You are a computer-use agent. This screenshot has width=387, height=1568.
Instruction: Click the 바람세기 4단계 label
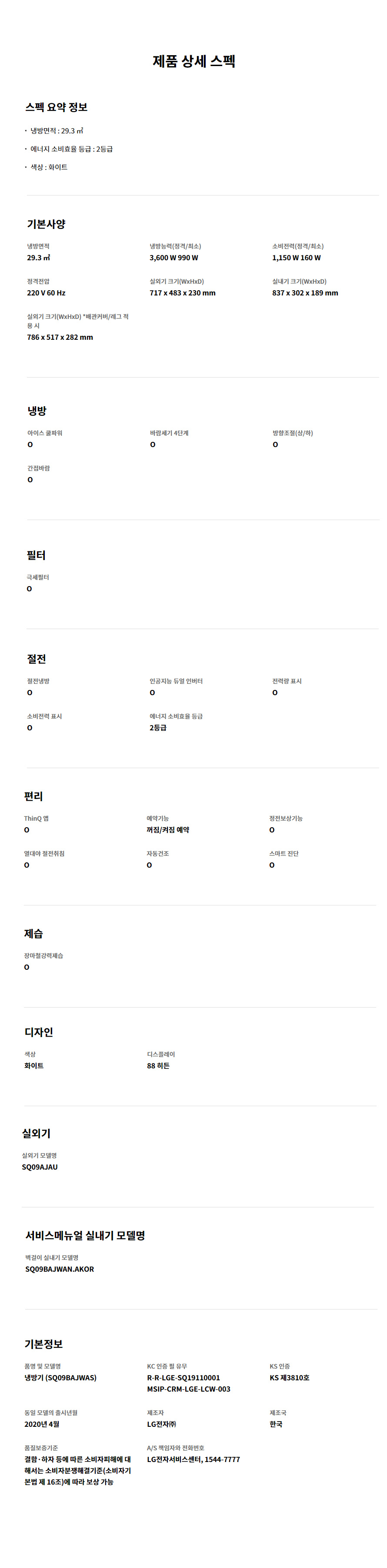coord(169,434)
